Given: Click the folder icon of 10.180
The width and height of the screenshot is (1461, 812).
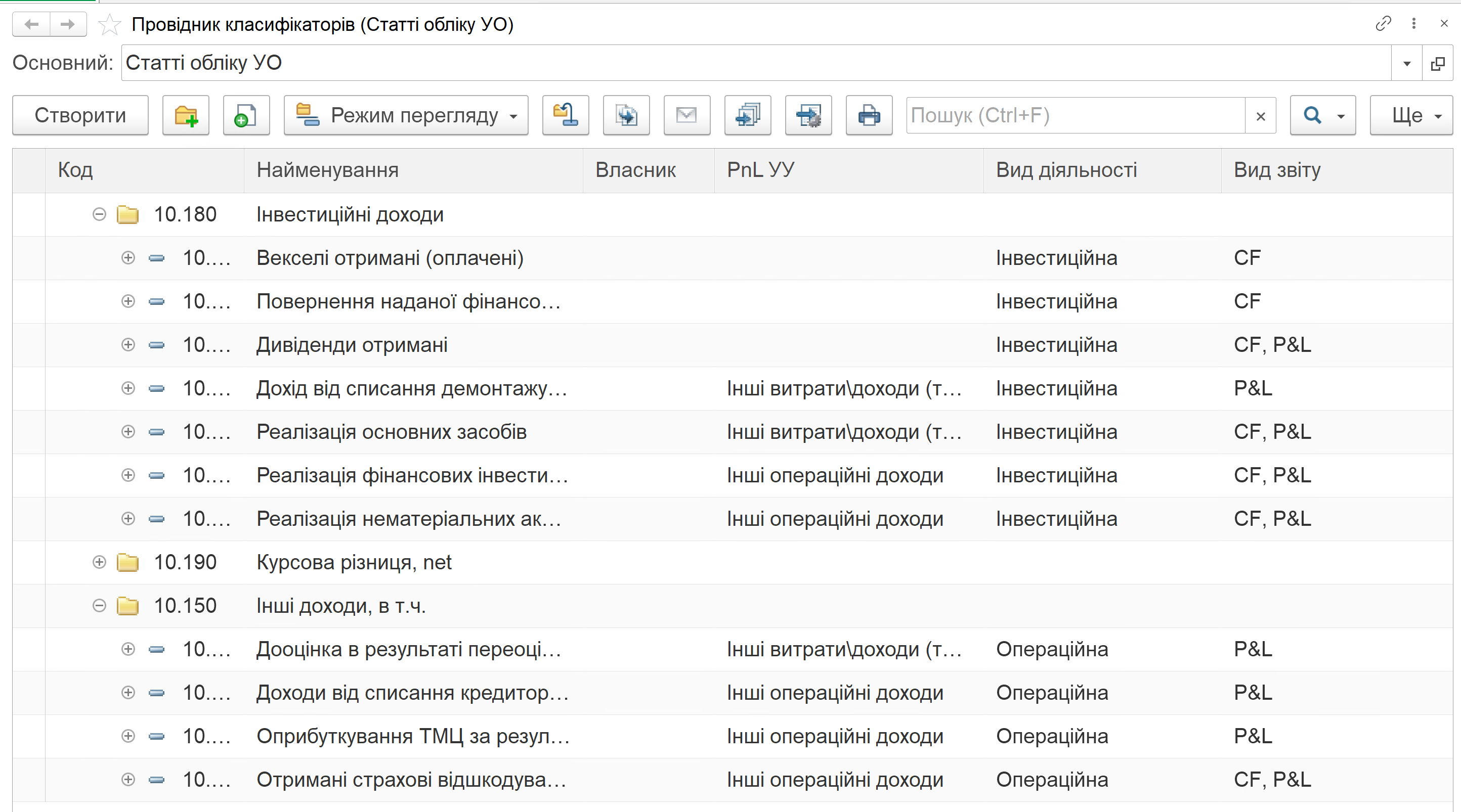Looking at the screenshot, I should 127,215.
